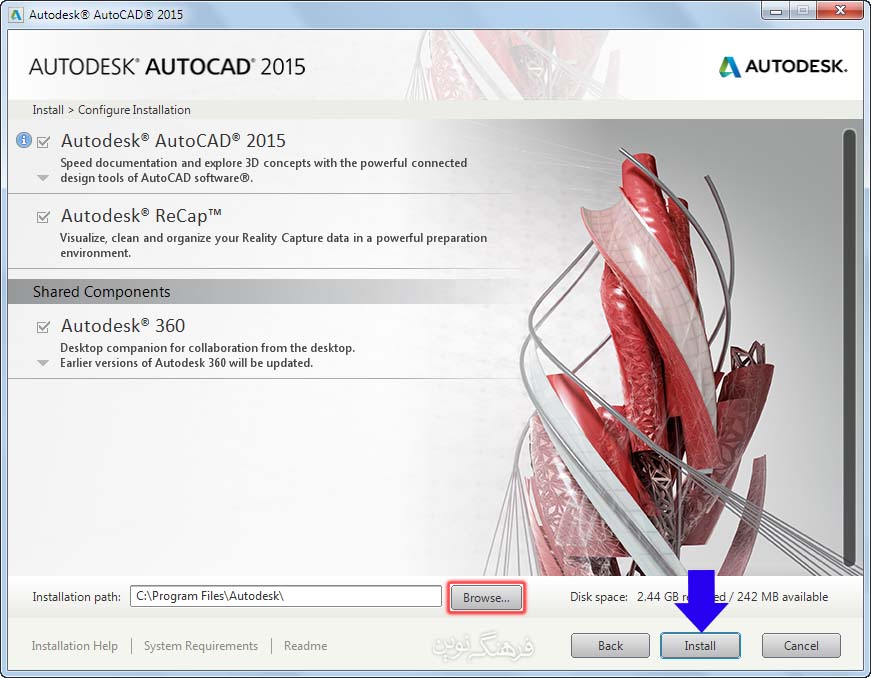Click the Installation path text field
The width and height of the screenshot is (871, 678).
click(x=286, y=596)
